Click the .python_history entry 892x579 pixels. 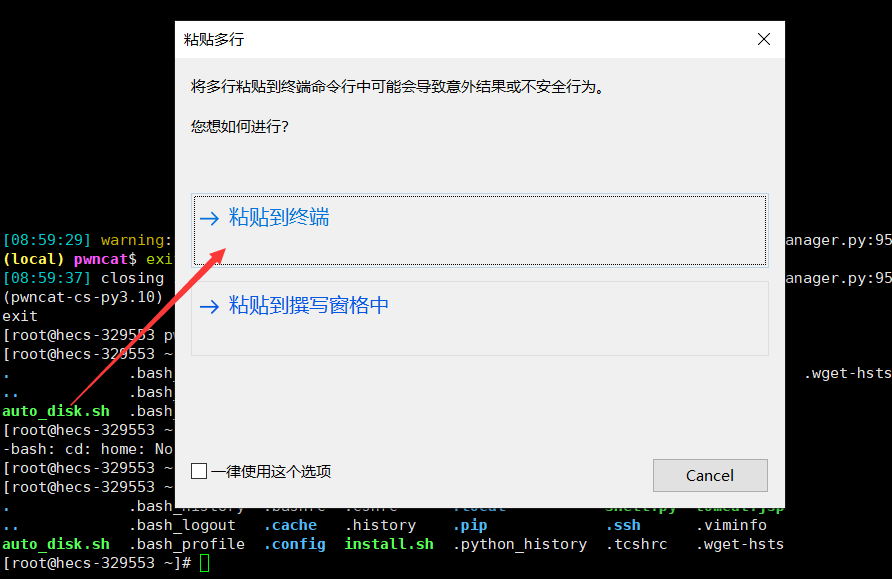[x=520, y=543]
